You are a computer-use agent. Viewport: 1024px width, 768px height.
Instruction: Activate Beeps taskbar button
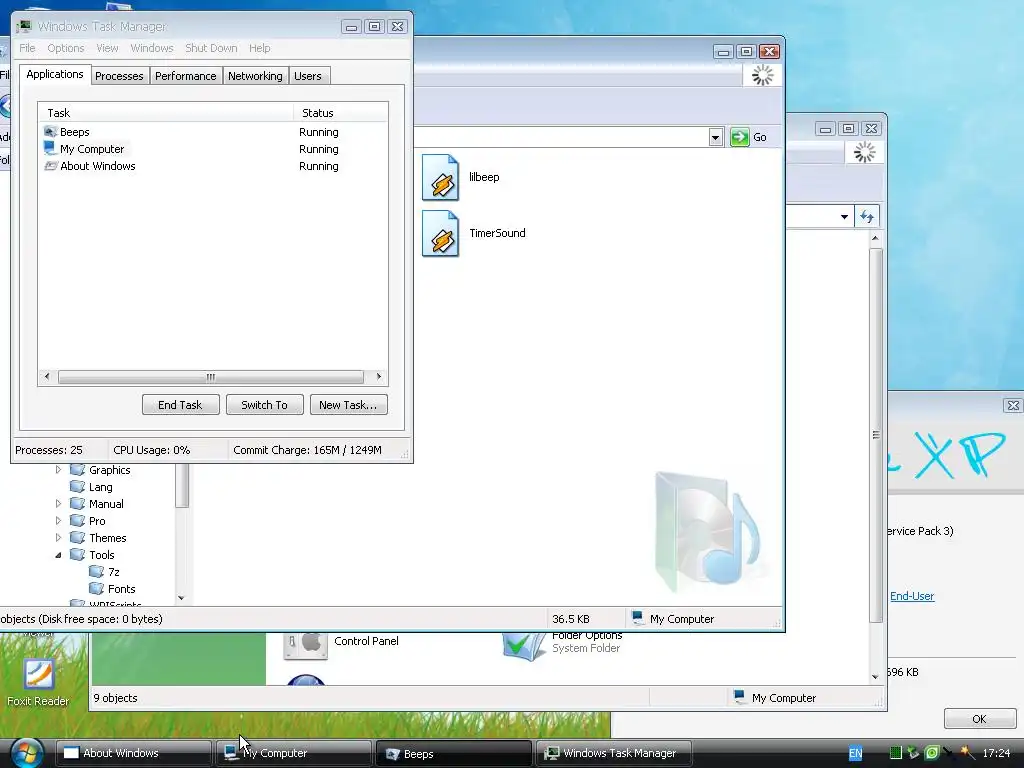[454, 754]
